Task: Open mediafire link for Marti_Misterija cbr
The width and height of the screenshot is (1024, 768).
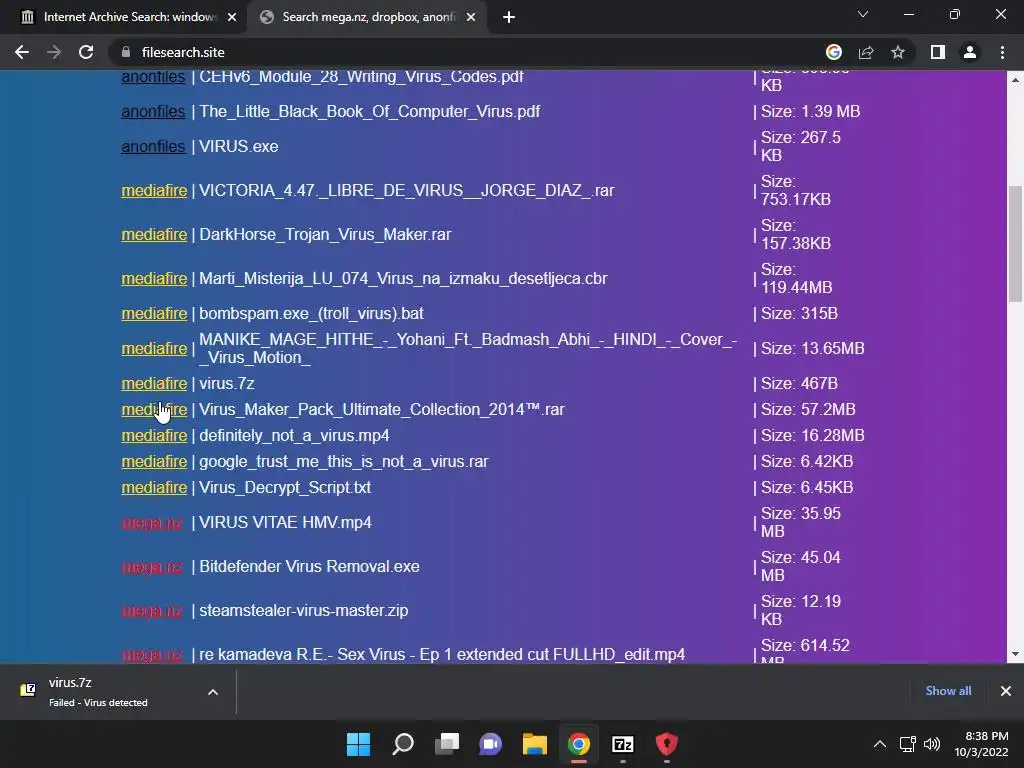Action: coord(154,279)
